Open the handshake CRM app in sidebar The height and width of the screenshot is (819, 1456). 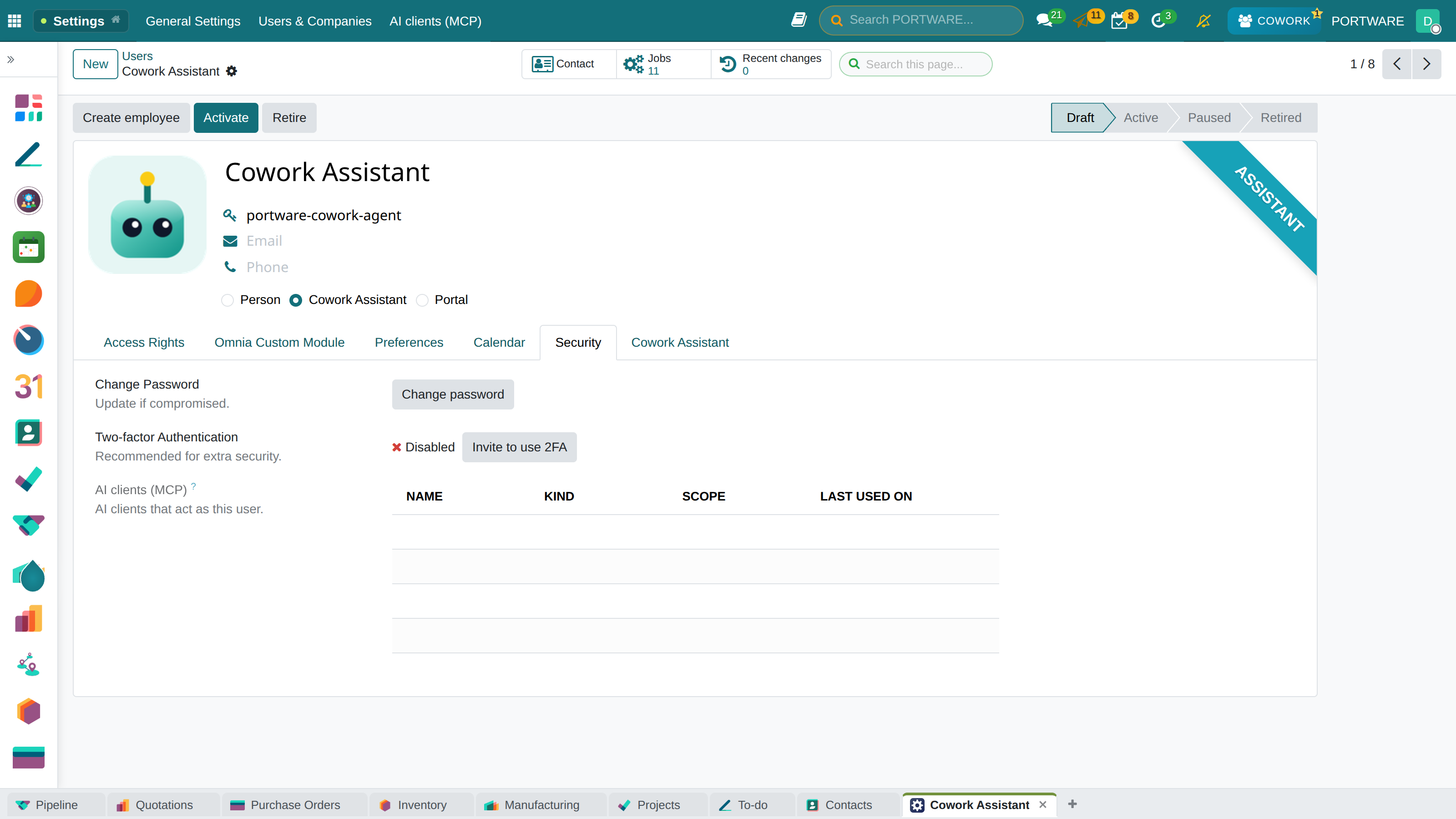[29, 526]
